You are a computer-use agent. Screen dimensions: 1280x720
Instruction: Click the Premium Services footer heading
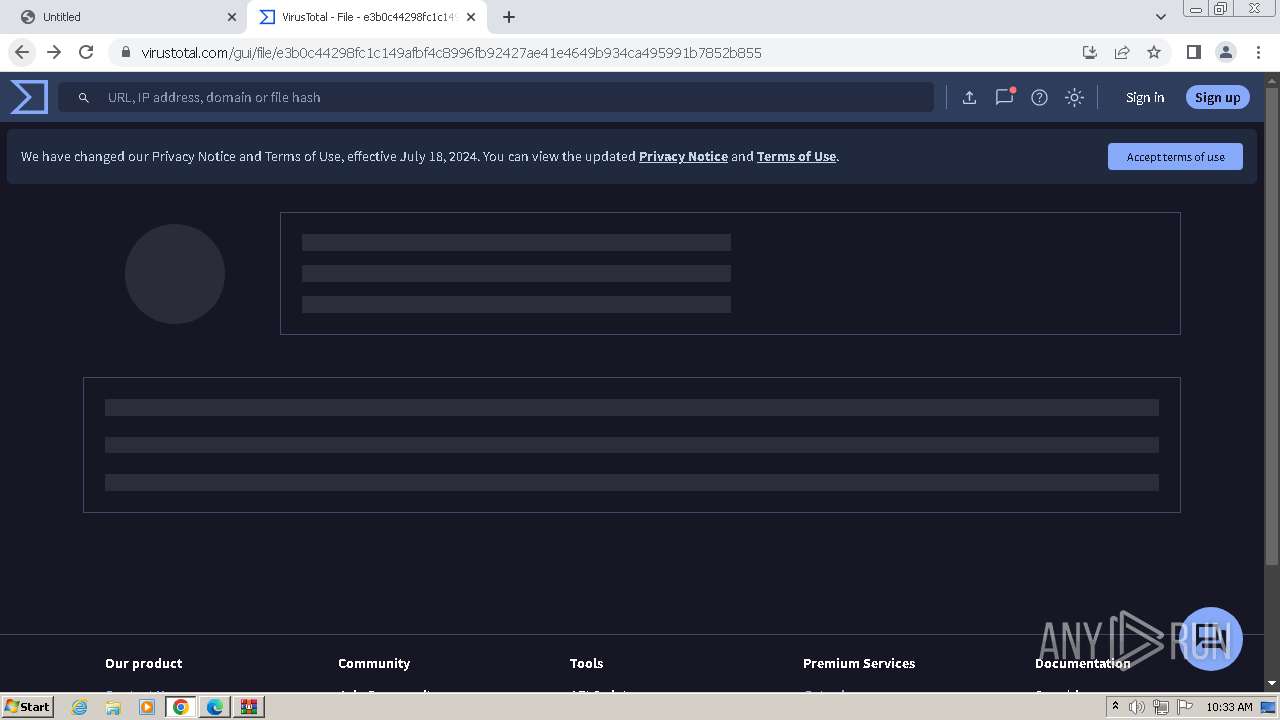tap(859, 663)
